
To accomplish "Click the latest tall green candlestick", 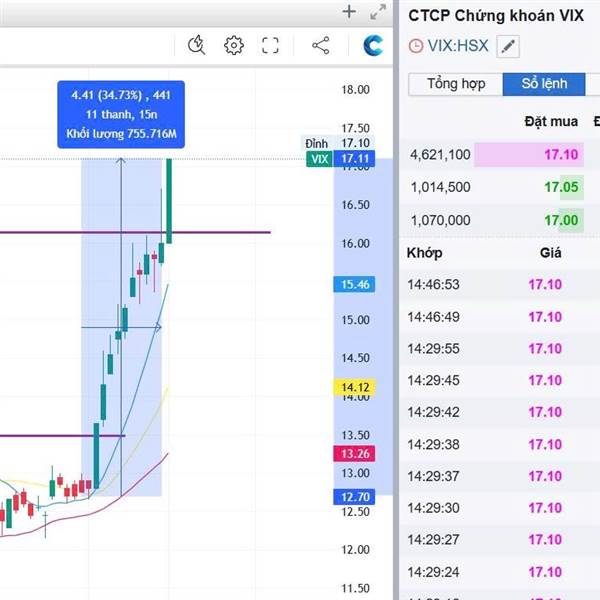I will (169, 201).
